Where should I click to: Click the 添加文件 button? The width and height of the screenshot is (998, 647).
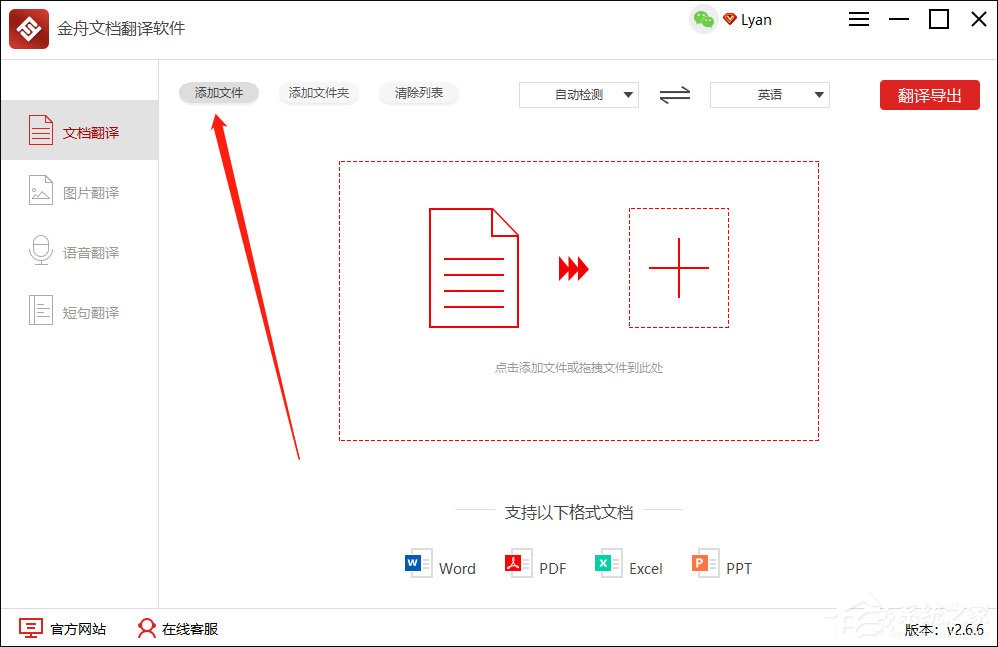[x=218, y=92]
